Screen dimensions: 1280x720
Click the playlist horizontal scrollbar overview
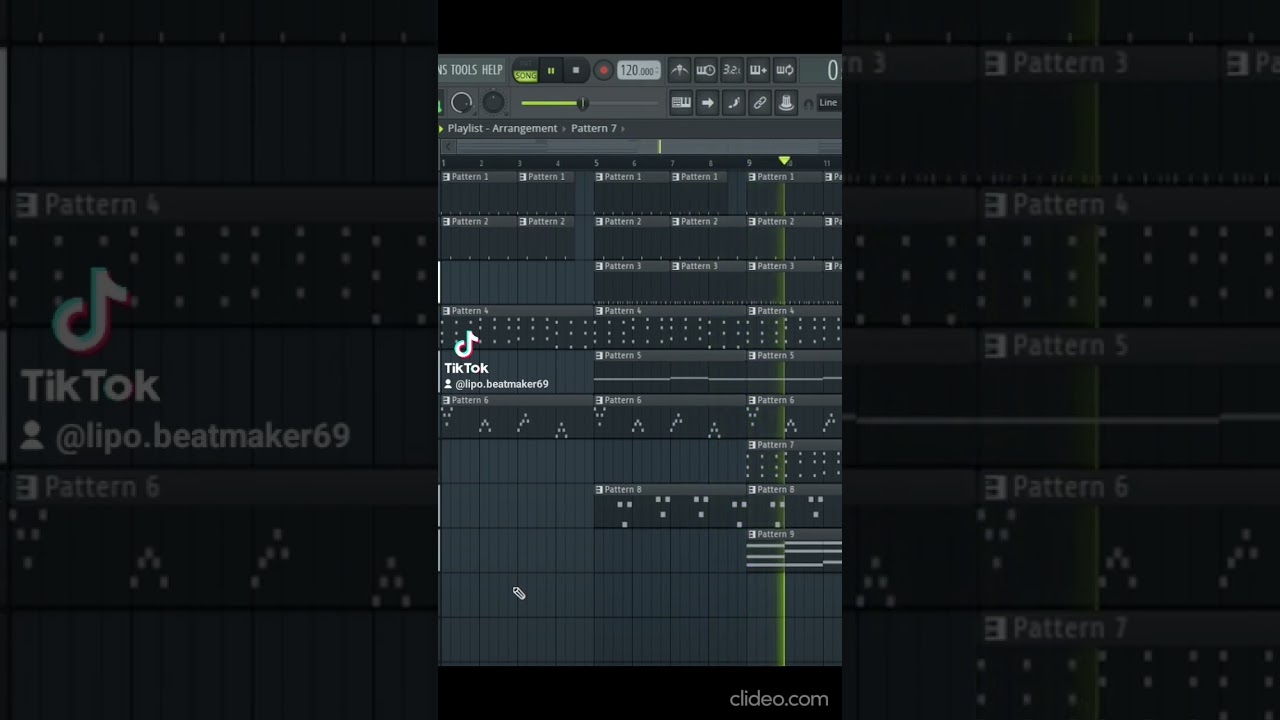[648, 147]
